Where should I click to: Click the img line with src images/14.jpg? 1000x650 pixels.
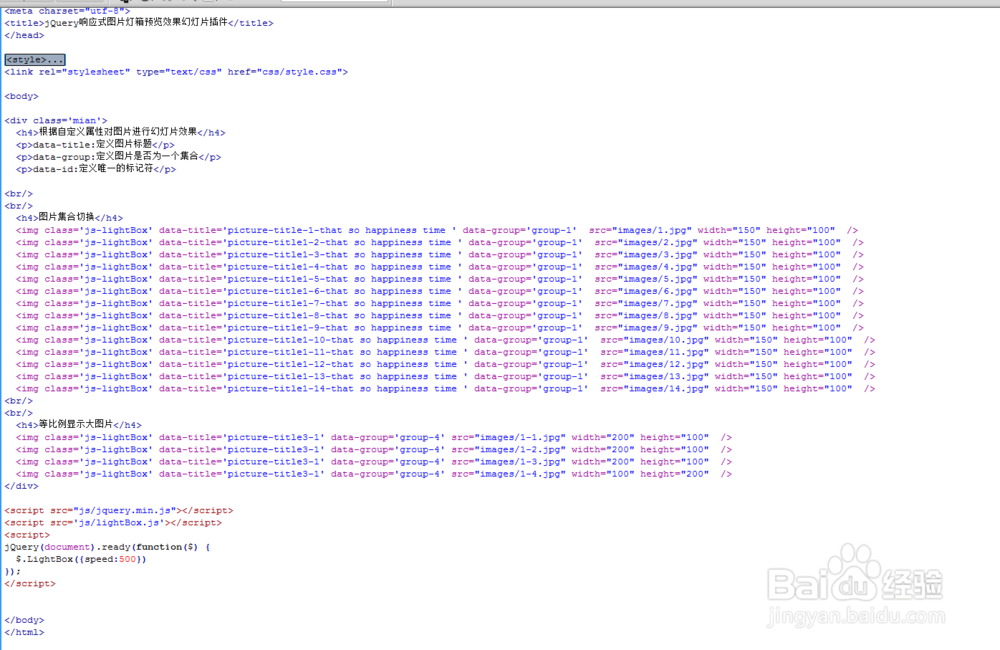[x=446, y=388]
